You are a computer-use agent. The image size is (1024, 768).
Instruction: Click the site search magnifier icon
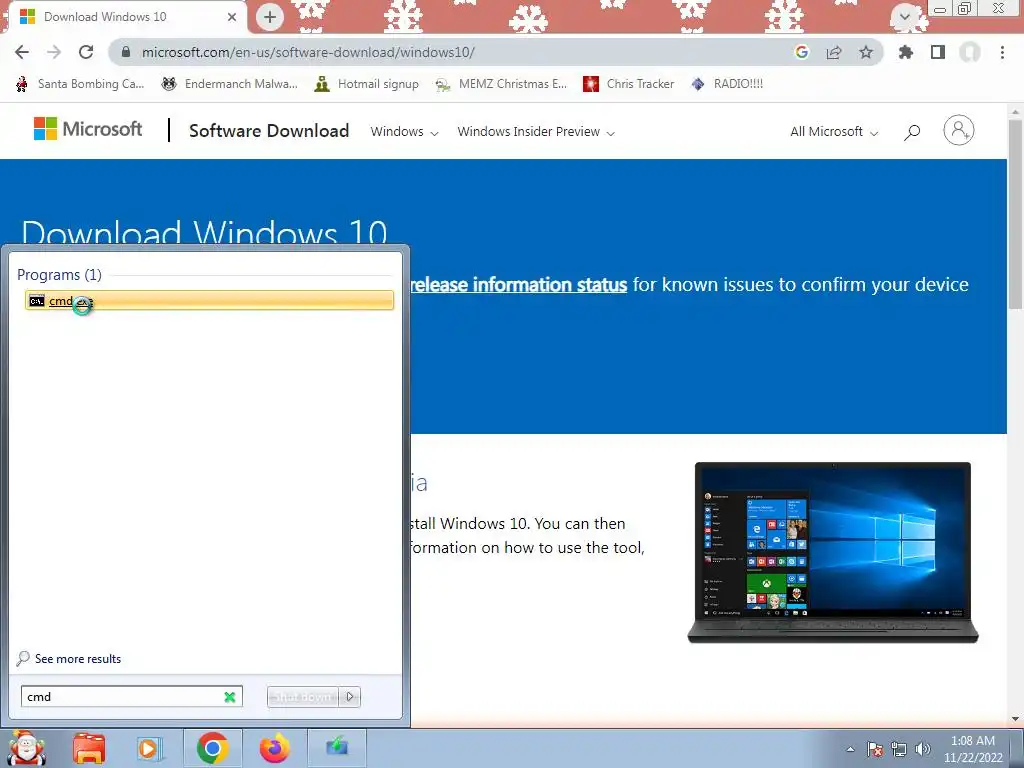912,132
